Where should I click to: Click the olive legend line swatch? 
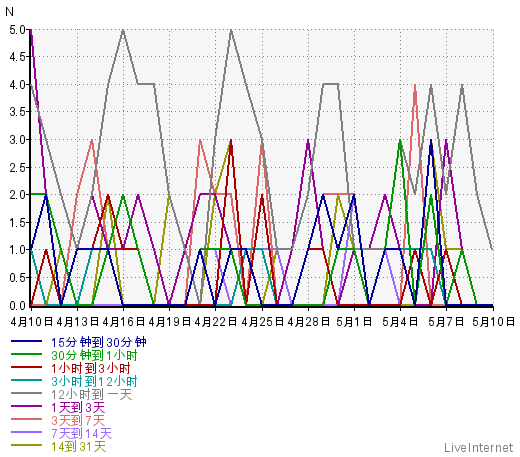26,445
